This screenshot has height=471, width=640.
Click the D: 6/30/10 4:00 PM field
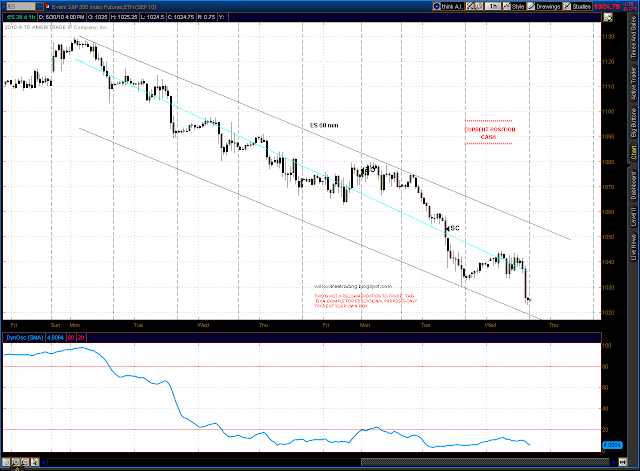61,17
